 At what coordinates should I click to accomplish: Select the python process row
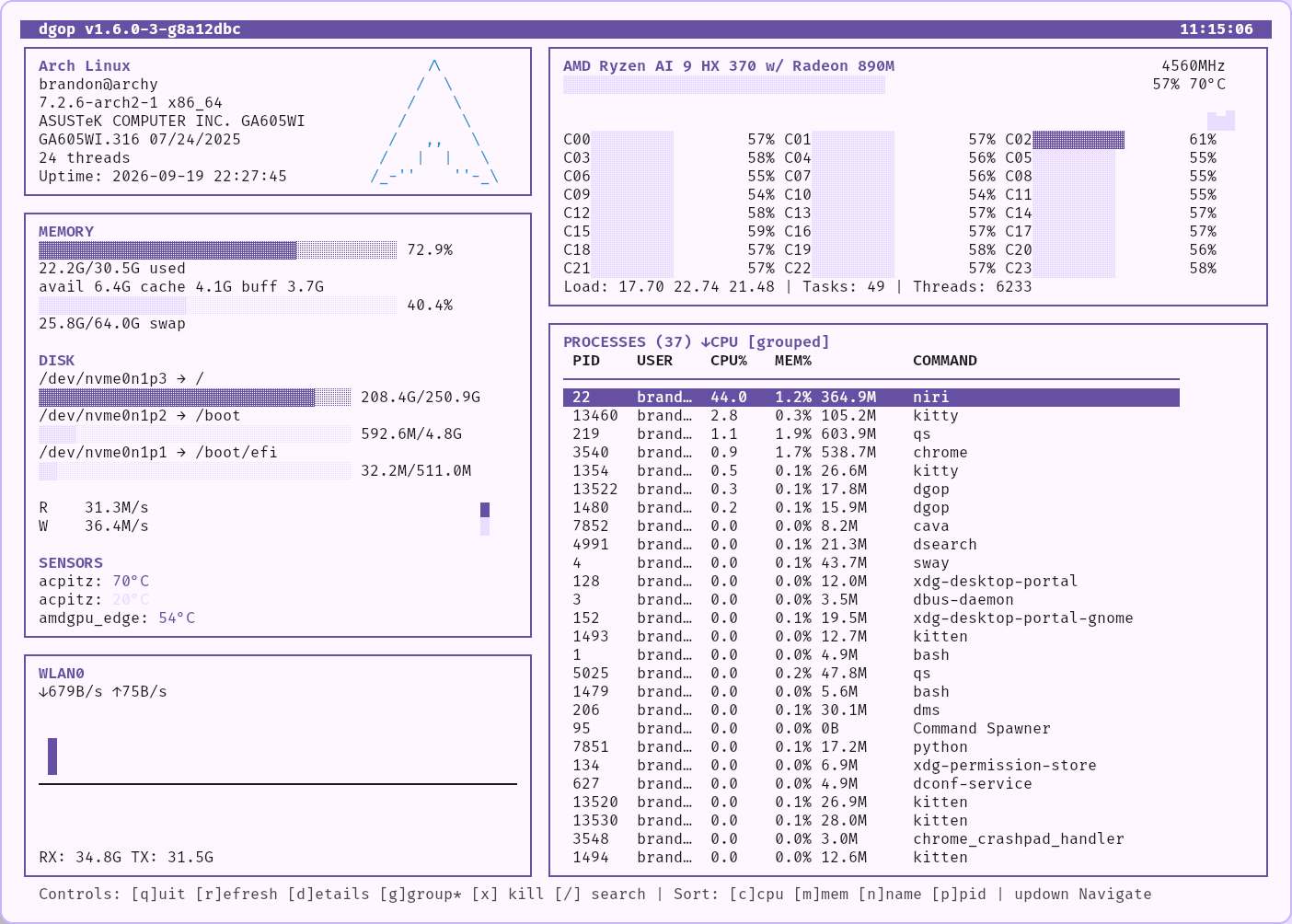[x=871, y=747]
